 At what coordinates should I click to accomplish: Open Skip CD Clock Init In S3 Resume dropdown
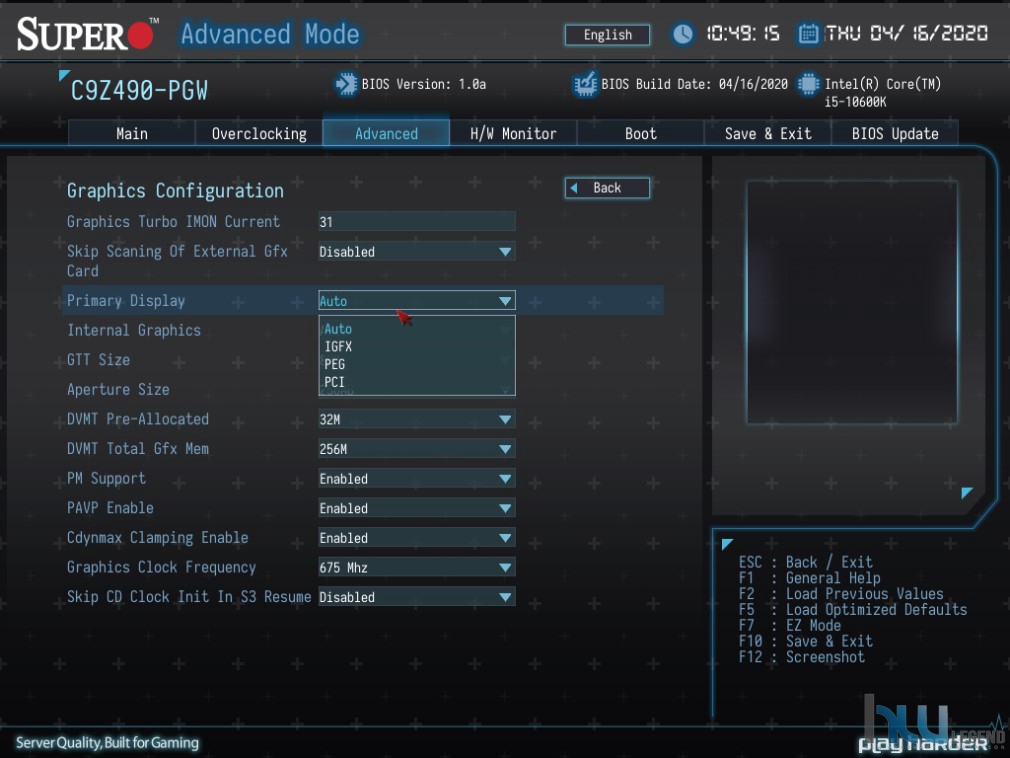[417, 597]
